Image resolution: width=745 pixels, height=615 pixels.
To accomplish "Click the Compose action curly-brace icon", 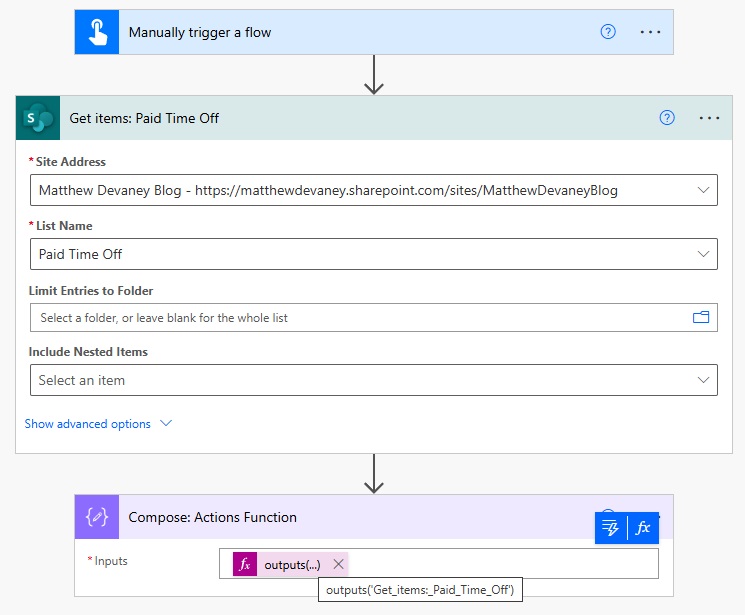I will click(97, 517).
